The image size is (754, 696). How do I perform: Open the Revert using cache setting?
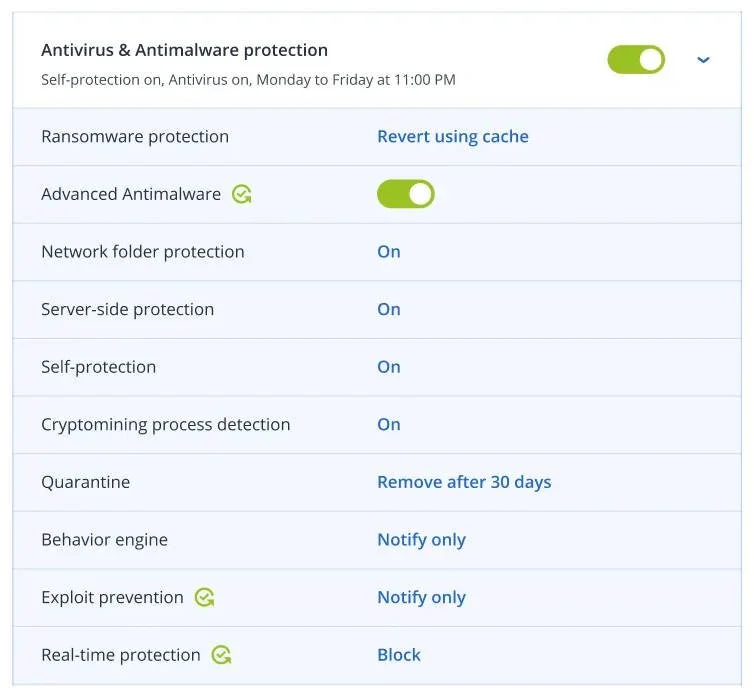click(452, 137)
